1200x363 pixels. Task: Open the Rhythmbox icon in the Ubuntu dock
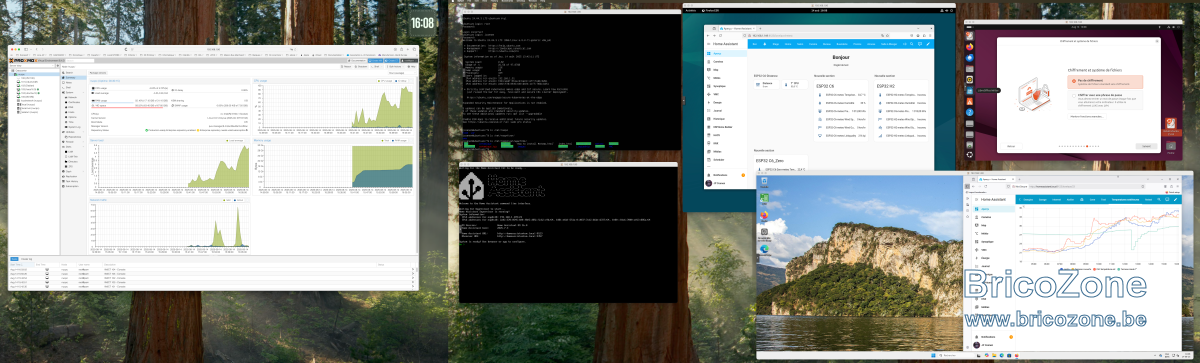click(x=969, y=79)
